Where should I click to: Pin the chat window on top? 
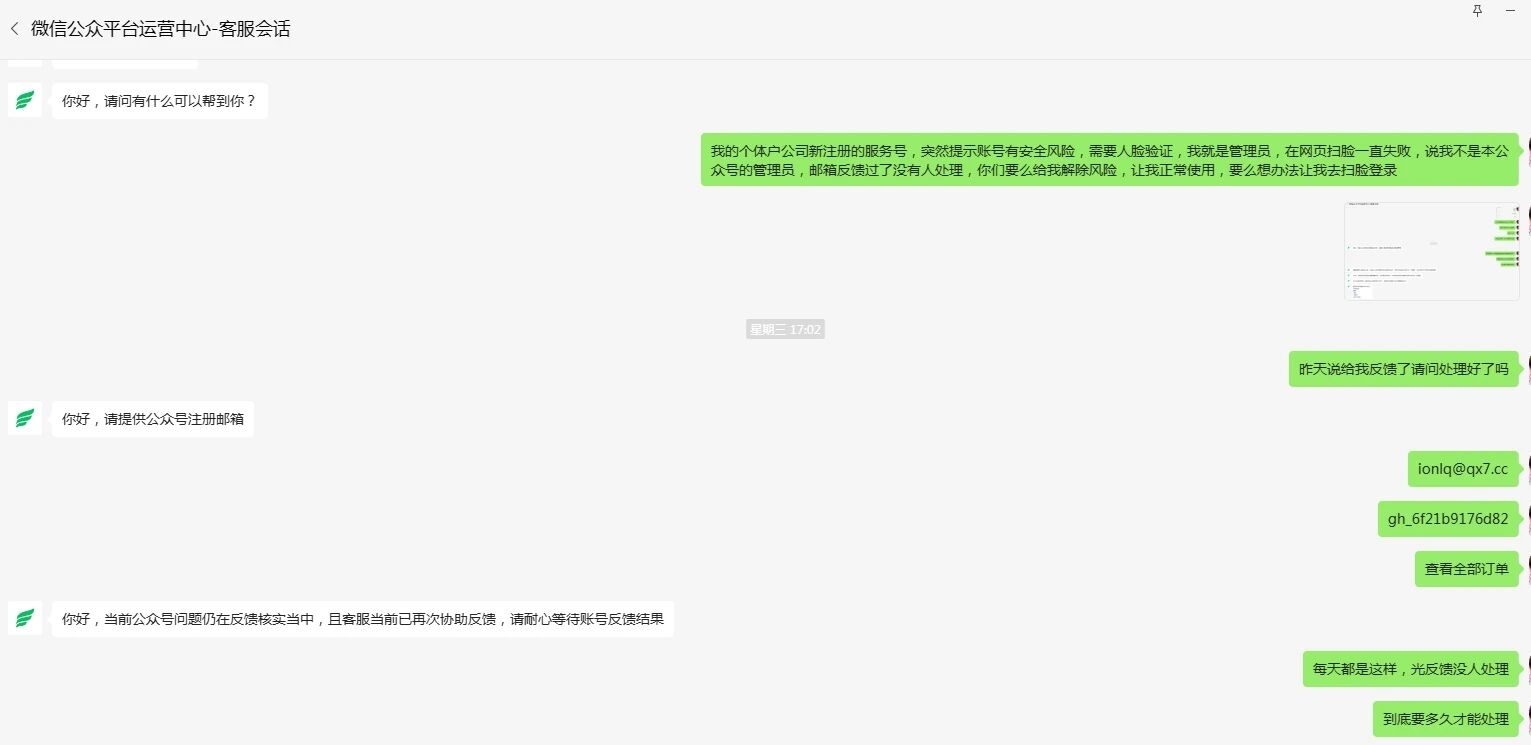1478,10
